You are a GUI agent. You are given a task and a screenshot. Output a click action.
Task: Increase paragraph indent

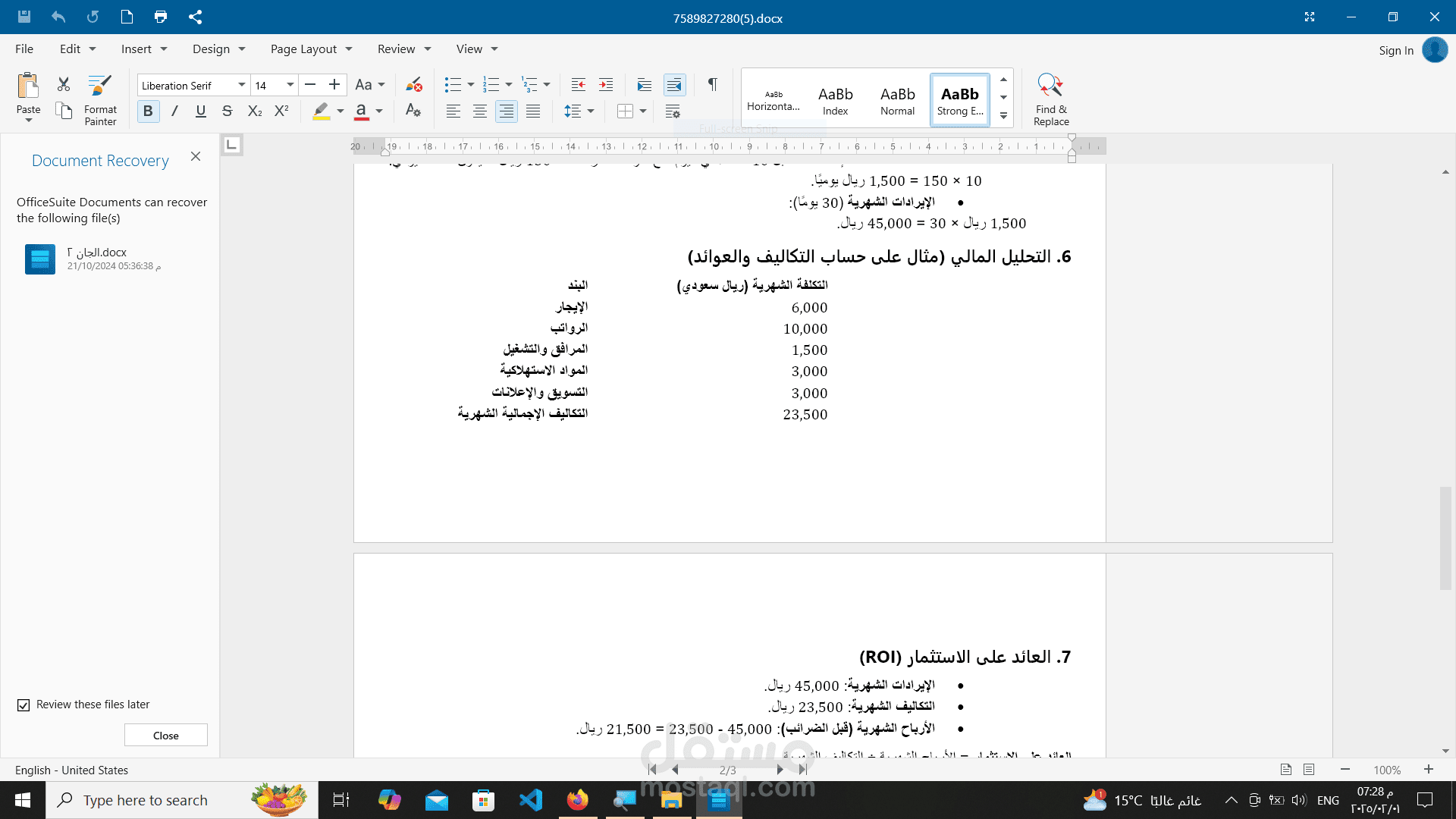point(606,84)
